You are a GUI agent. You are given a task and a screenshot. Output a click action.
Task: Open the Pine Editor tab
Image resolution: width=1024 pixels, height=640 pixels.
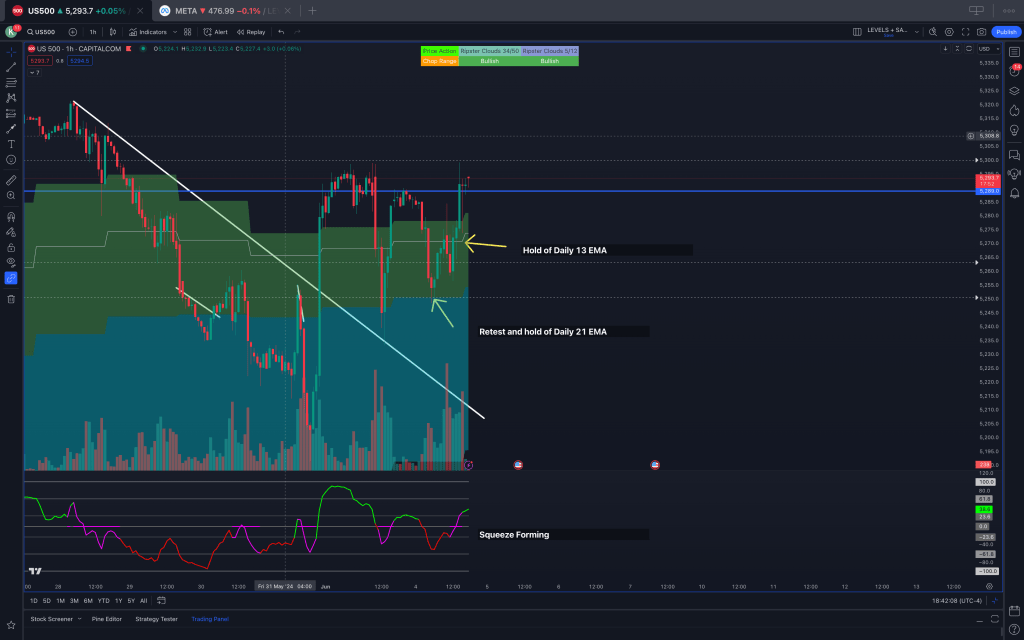click(x=105, y=619)
